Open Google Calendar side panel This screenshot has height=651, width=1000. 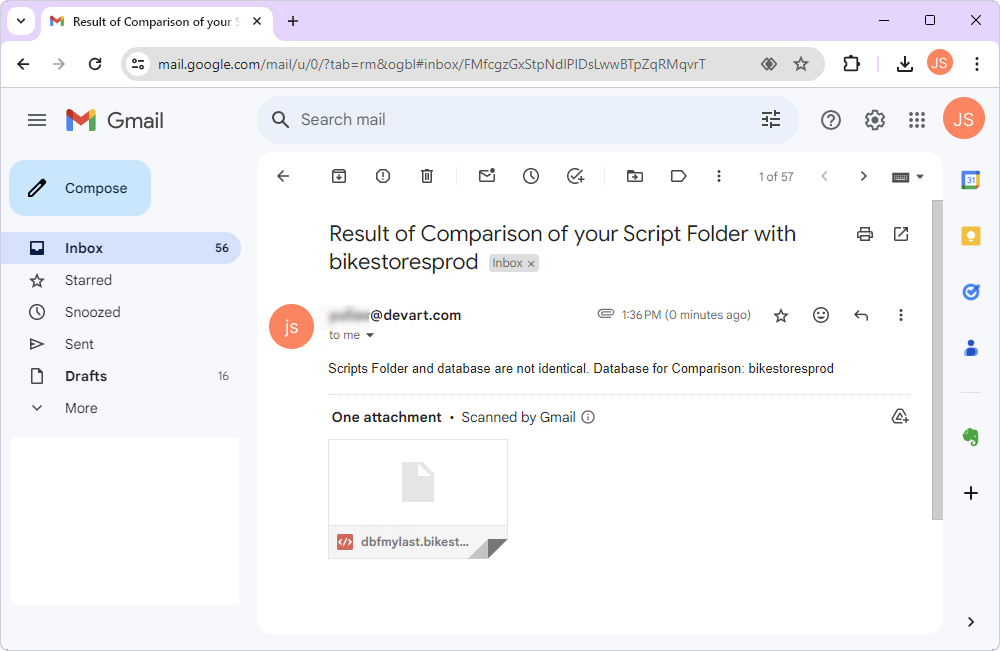point(971,180)
